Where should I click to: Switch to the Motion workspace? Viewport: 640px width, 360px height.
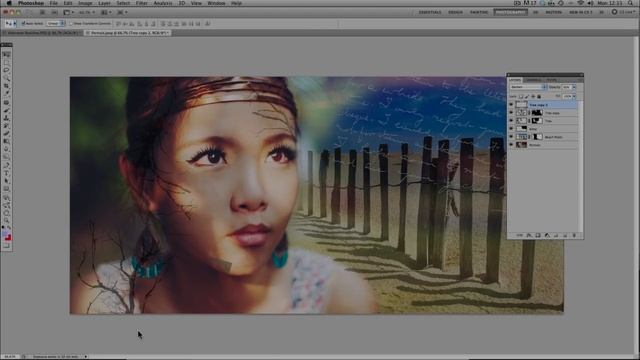(554, 12)
